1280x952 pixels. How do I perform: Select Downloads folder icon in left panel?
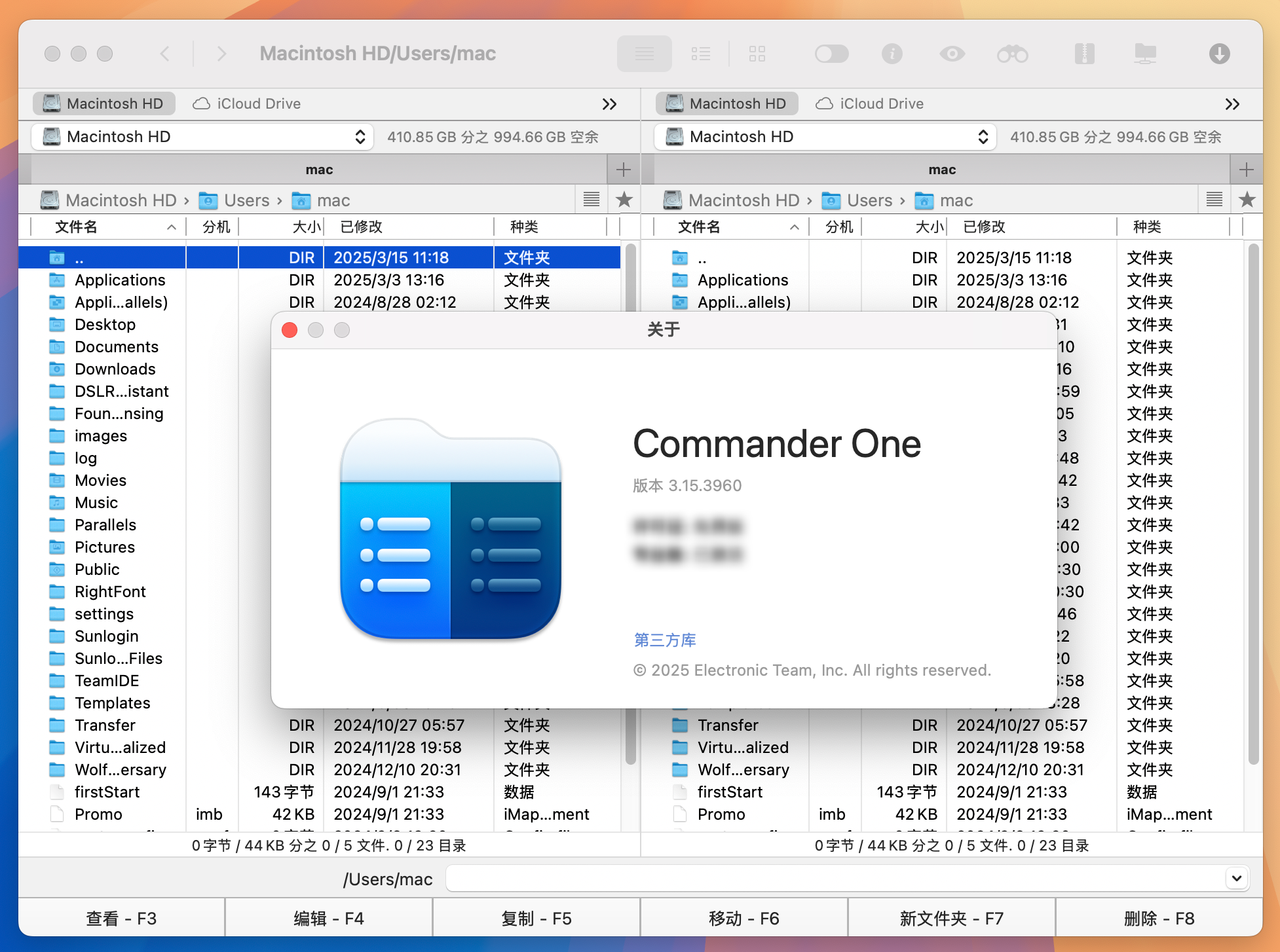pos(58,369)
